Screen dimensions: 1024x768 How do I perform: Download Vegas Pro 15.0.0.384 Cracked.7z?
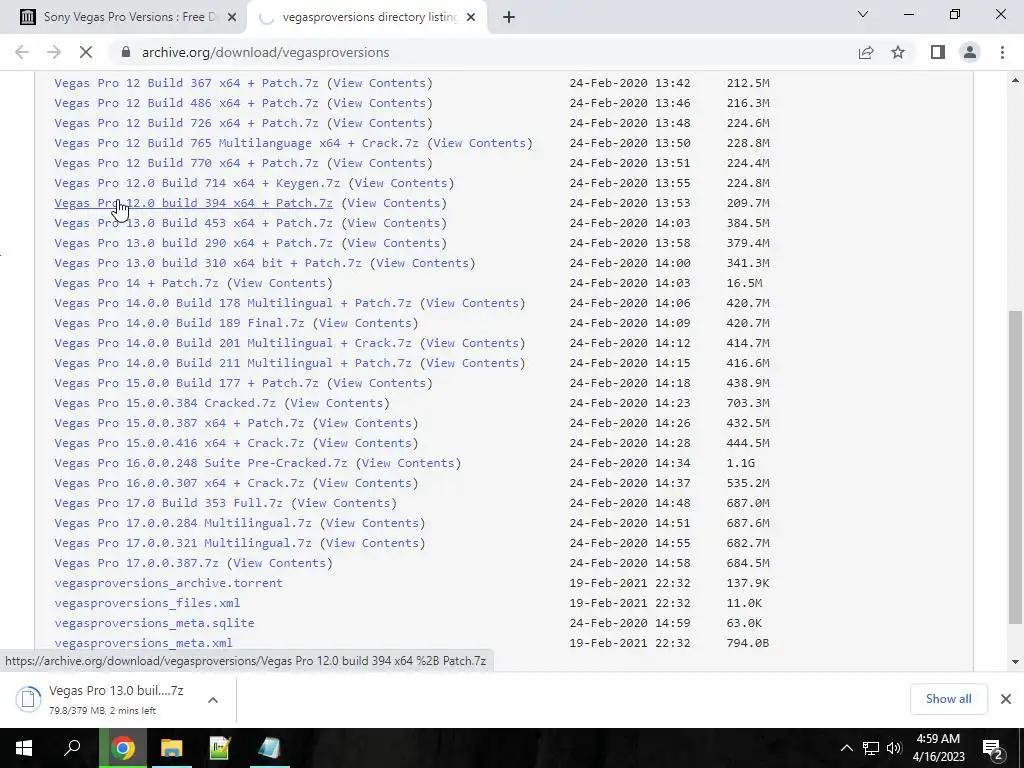(x=165, y=403)
